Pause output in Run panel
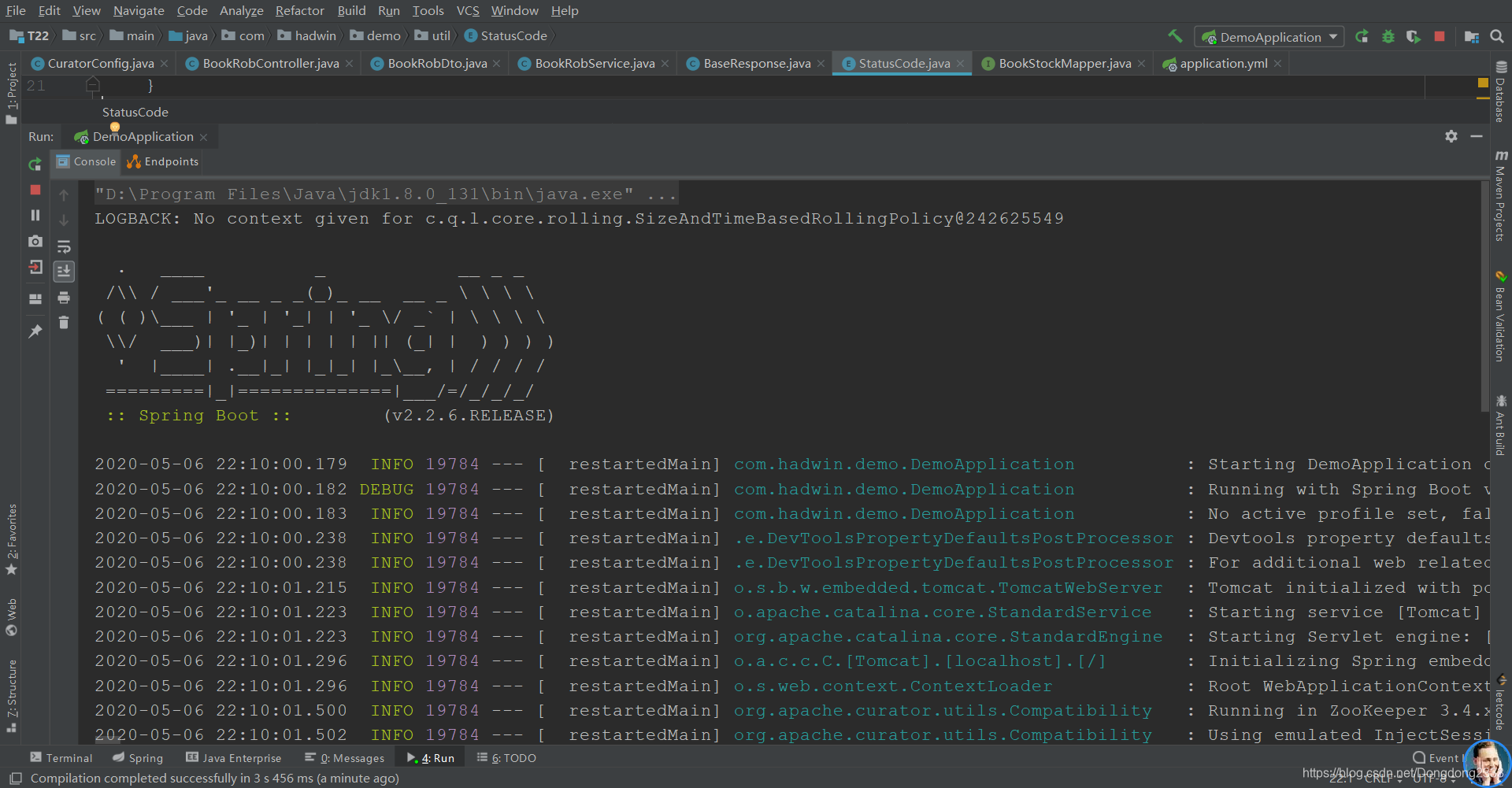This screenshot has height=788, width=1512. coord(35,215)
